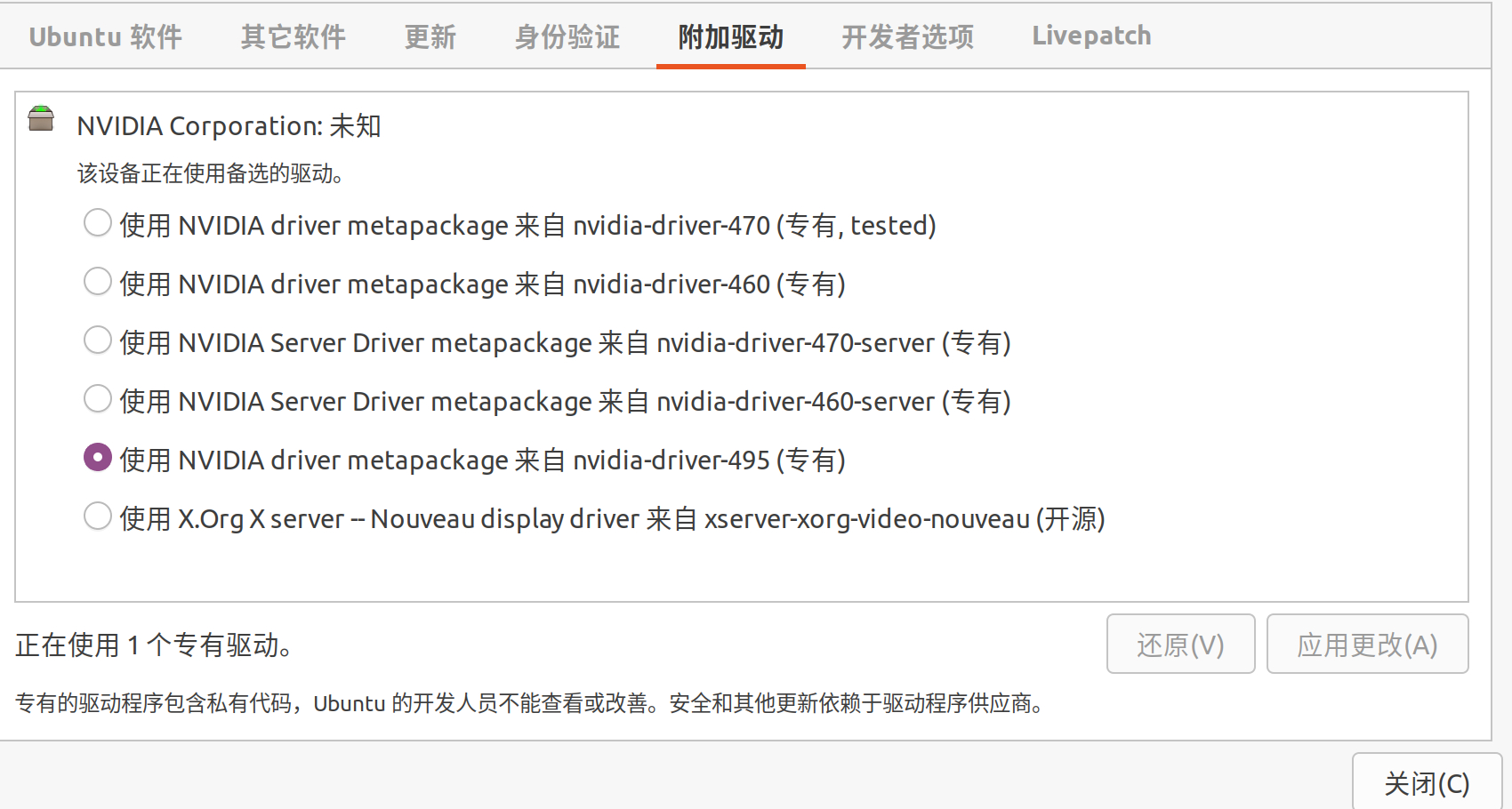The image size is (1512, 809).
Task: Click the 该设备正在使用备选的驱动 status text
Action: tap(211, 173)
